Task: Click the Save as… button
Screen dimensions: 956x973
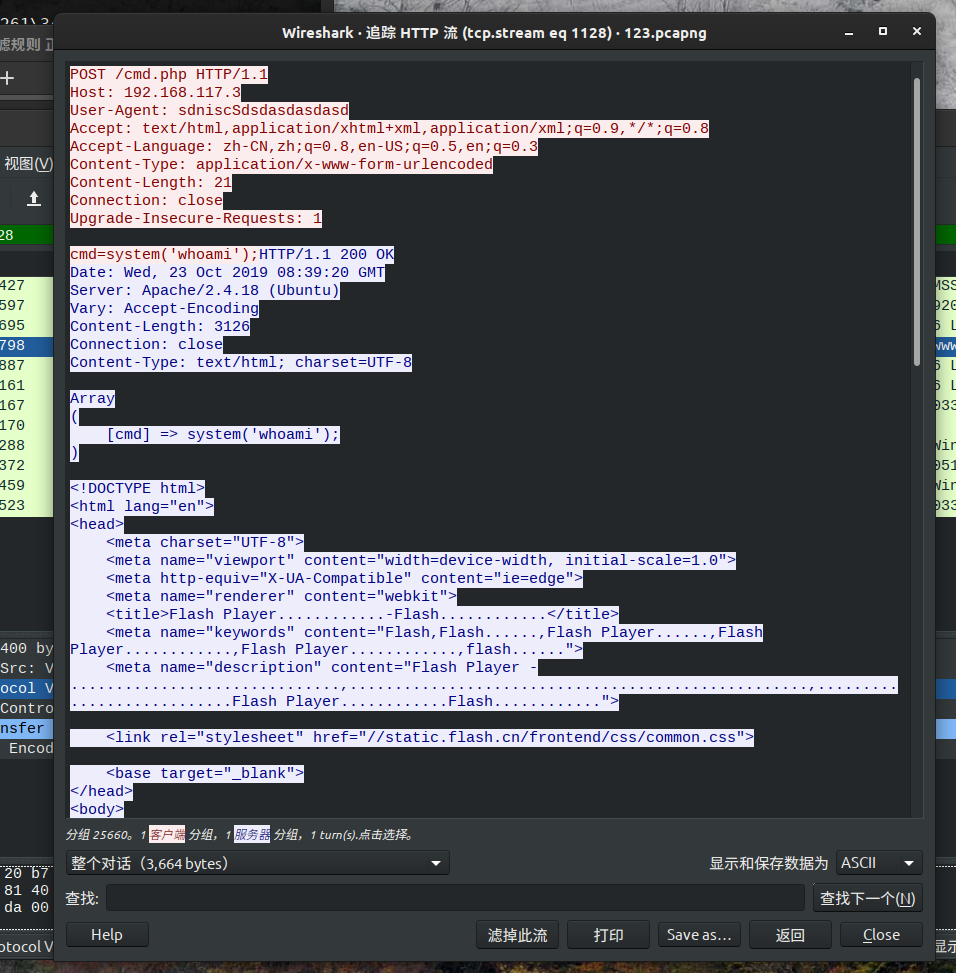Action: [699, 935]
